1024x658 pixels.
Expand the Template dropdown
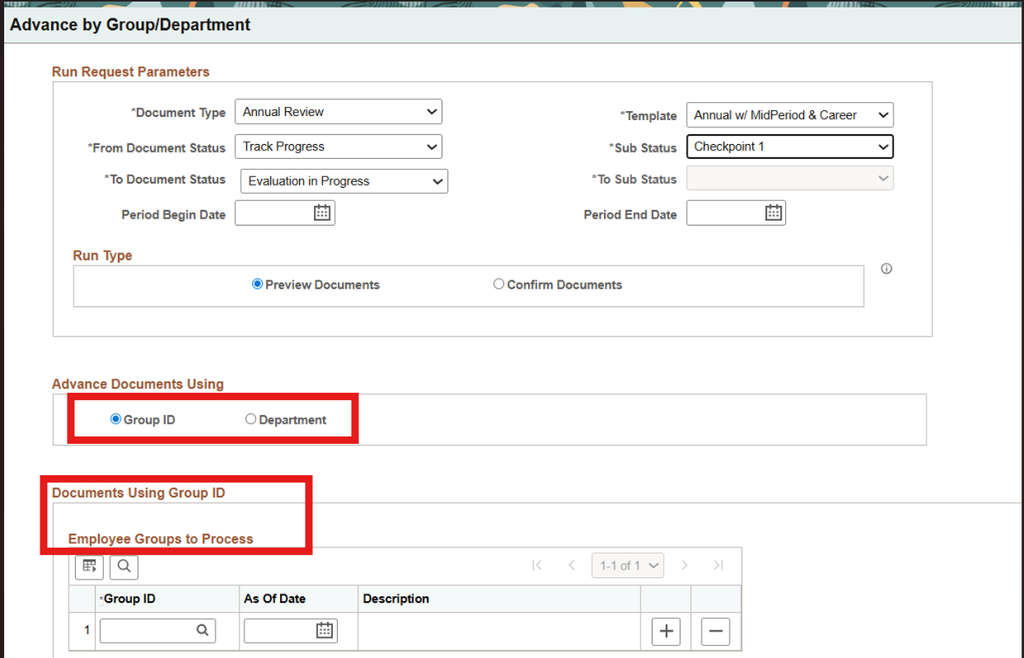pos(790,115)
